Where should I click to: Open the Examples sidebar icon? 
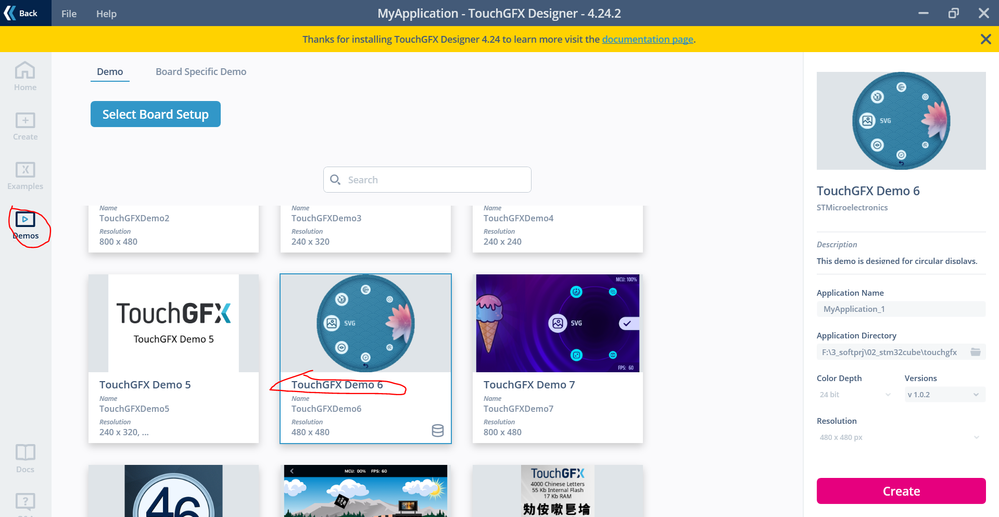25,175
